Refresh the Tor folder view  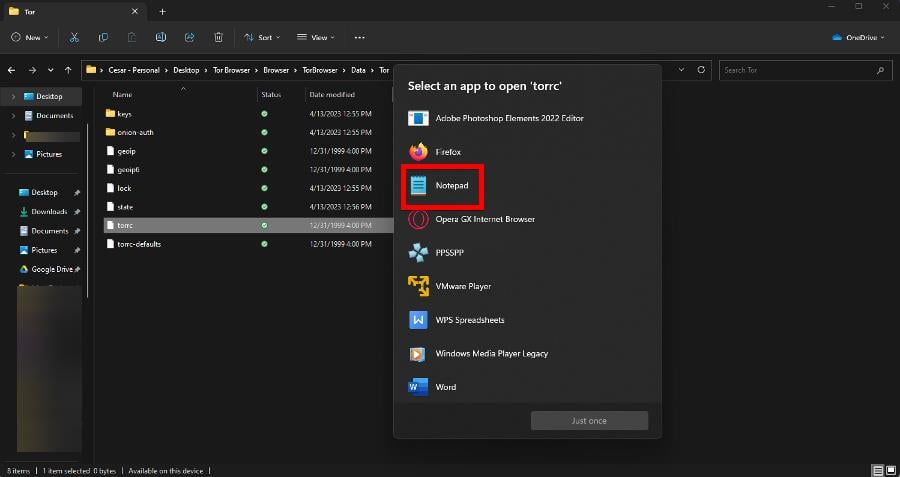pyautogui.click(x=701, y=69)
